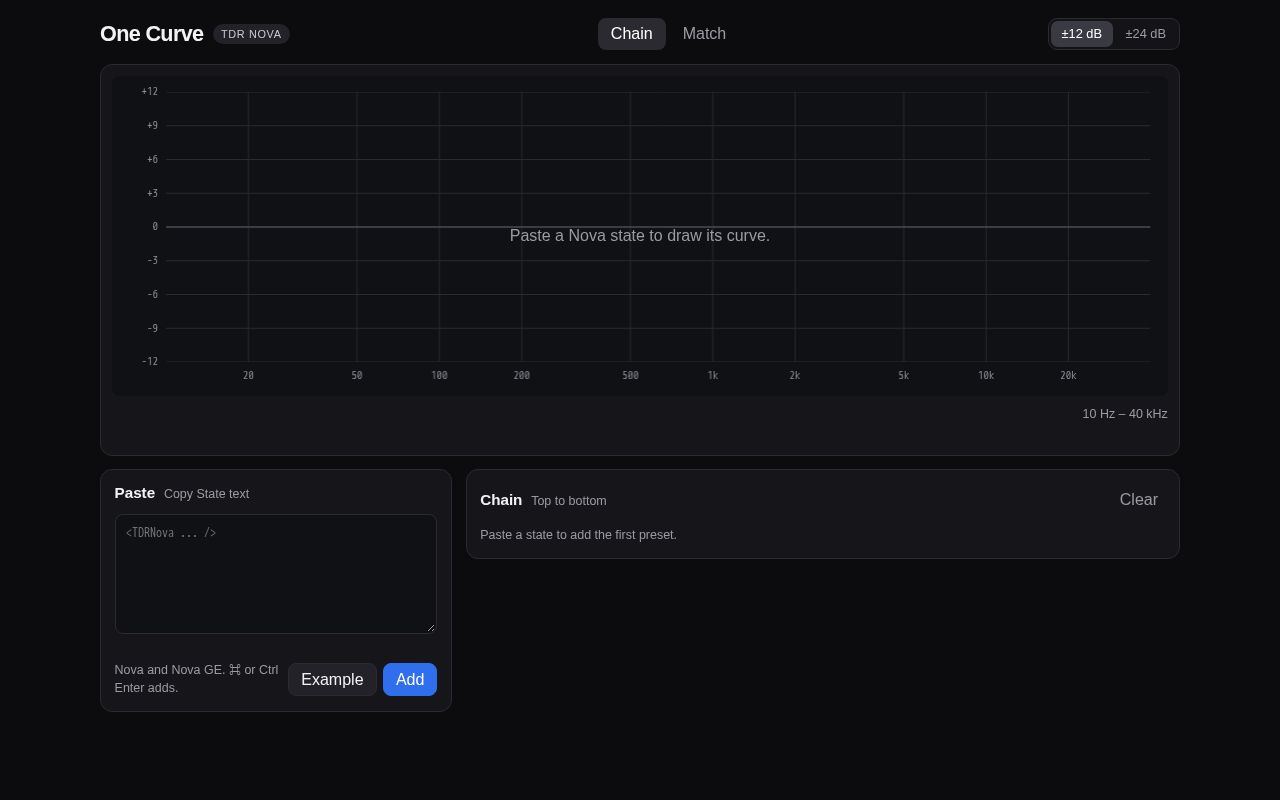The width and height of the screenshot is (1280, 800).
Task: Click the 'Top to bottom' hint
Action: click(569, 501)
